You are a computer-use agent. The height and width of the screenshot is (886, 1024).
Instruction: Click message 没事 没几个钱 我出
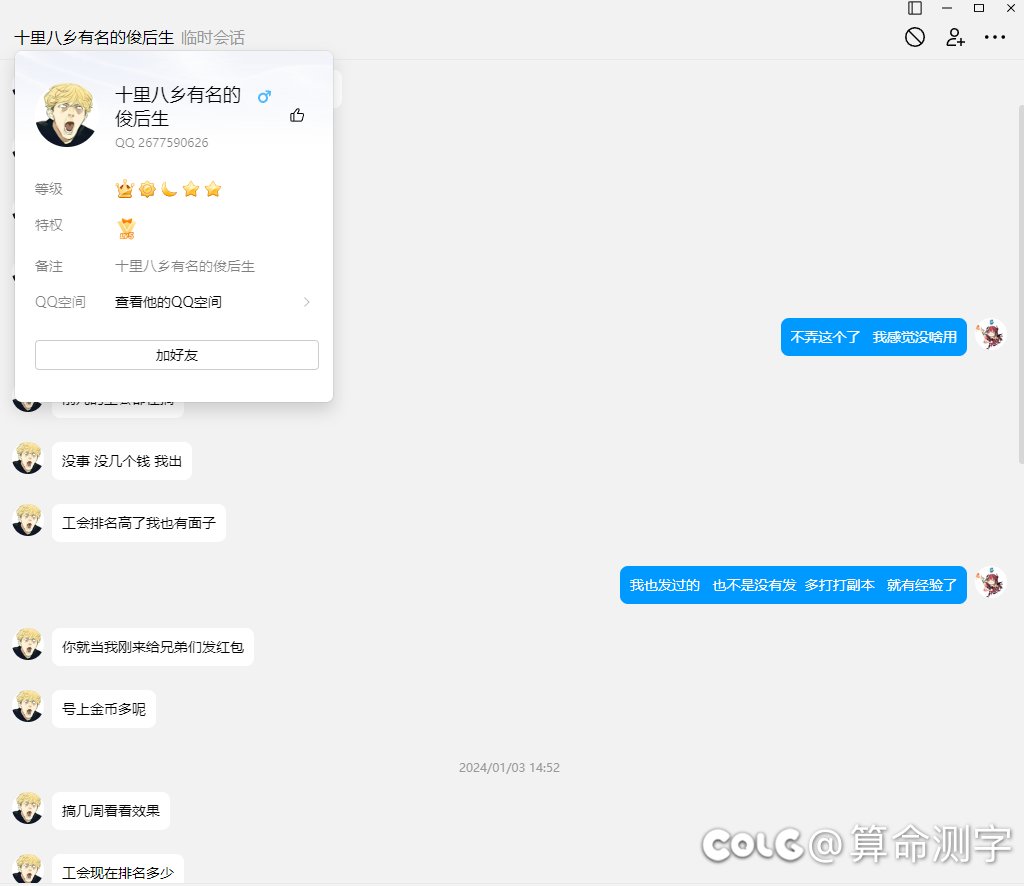(x=122, y=461)
